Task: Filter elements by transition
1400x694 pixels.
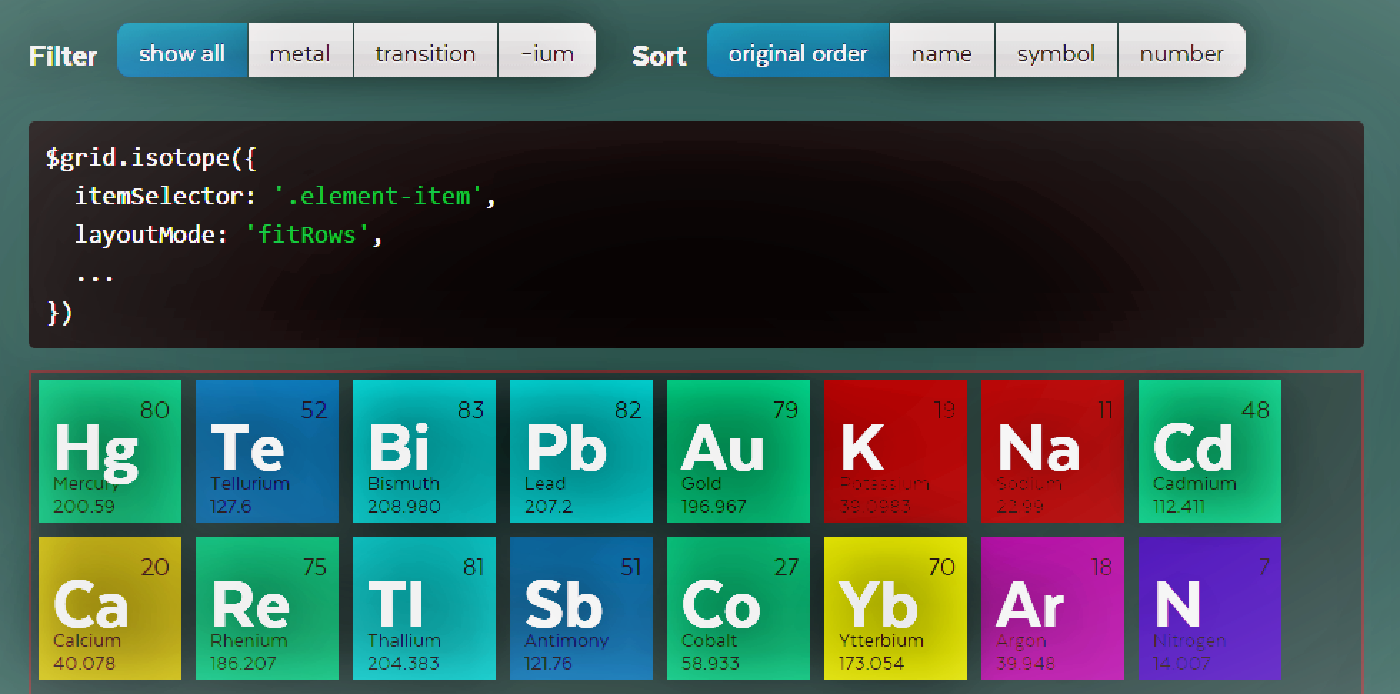Action: point(425,52)
